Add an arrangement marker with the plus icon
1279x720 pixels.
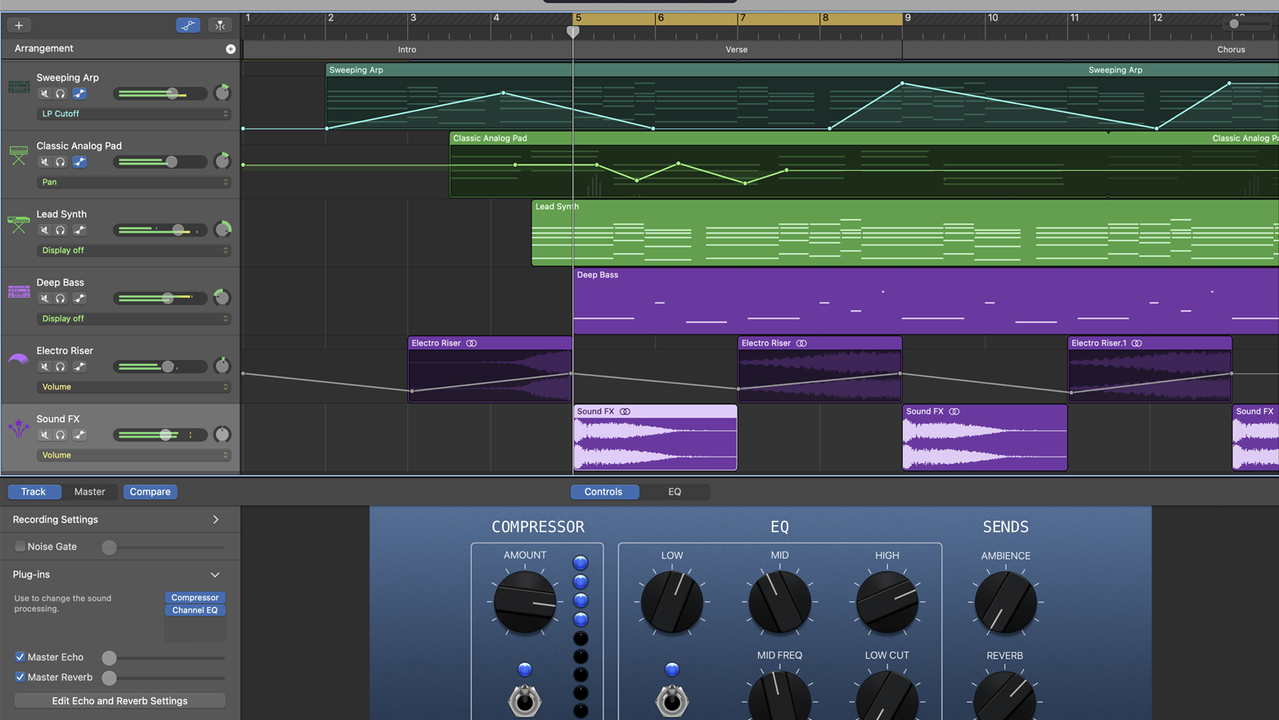pos(231,49)
